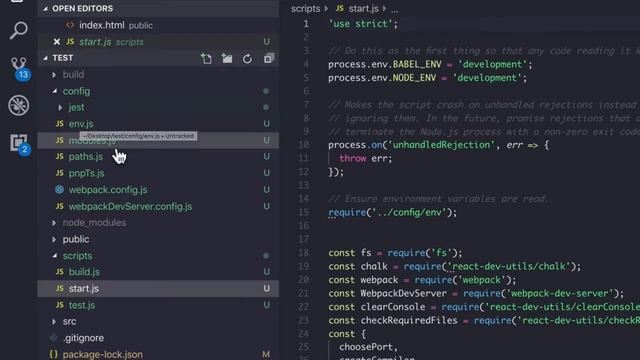Collapse all folders in explorer
640x360 pixels.
pyautogui.click(x=268, y=58)
